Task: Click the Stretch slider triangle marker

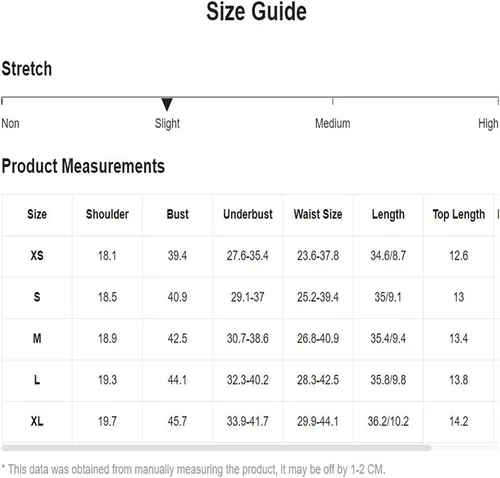Action: click(x=167, y=104)
